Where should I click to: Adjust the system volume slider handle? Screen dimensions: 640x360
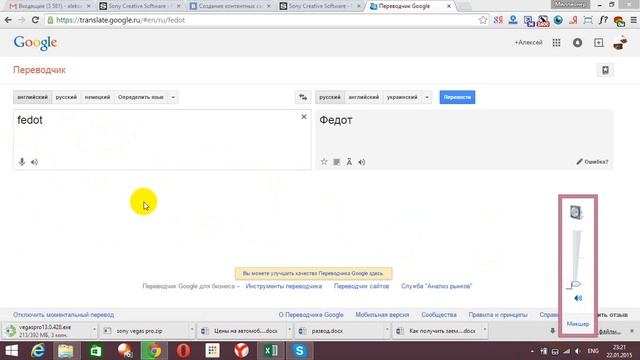click(x=576, y=284)
